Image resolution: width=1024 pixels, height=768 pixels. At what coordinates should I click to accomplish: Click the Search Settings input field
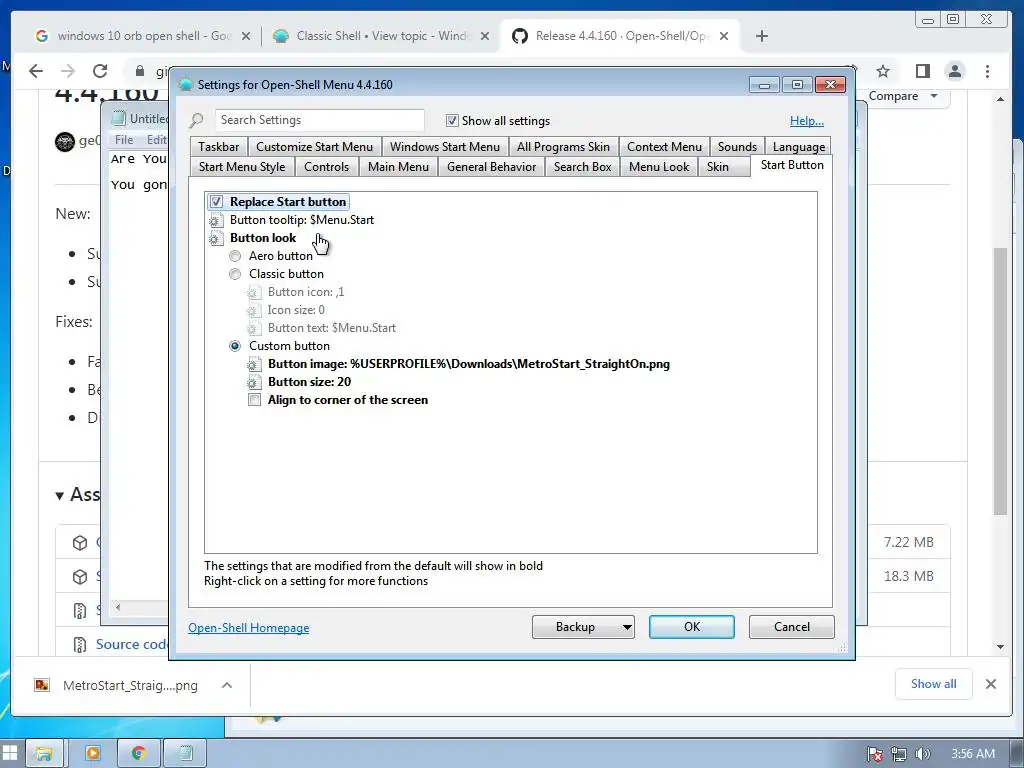click(x=319, y=120)
